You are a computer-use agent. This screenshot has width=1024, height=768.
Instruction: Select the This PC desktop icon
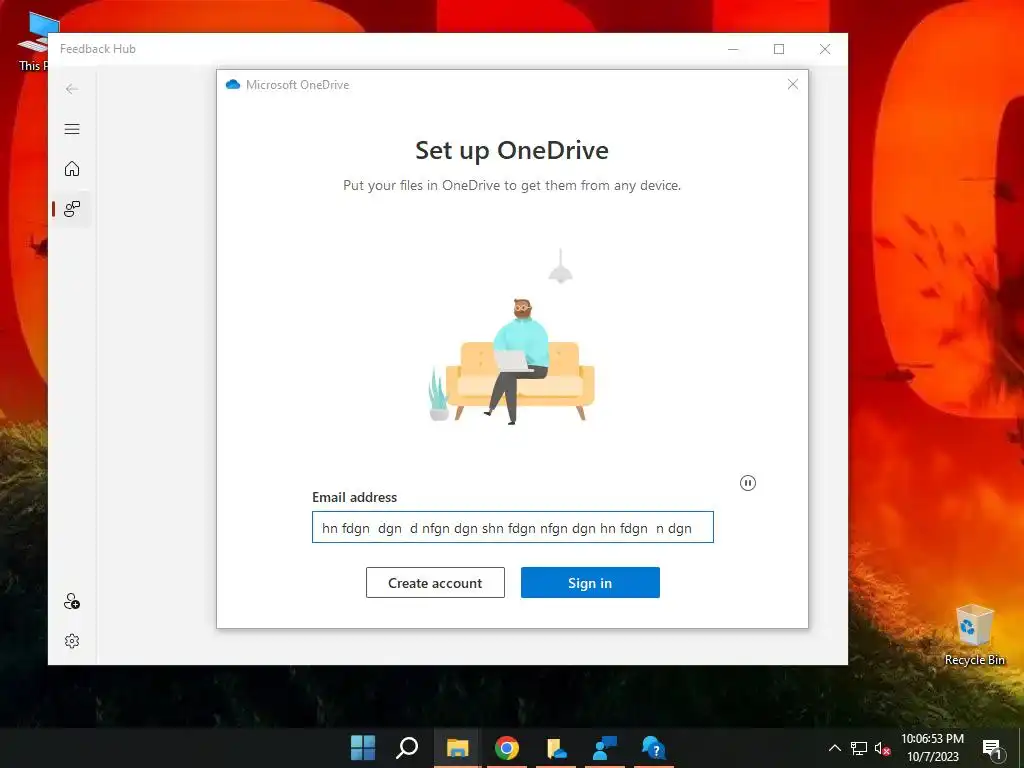tap(34, 42)
